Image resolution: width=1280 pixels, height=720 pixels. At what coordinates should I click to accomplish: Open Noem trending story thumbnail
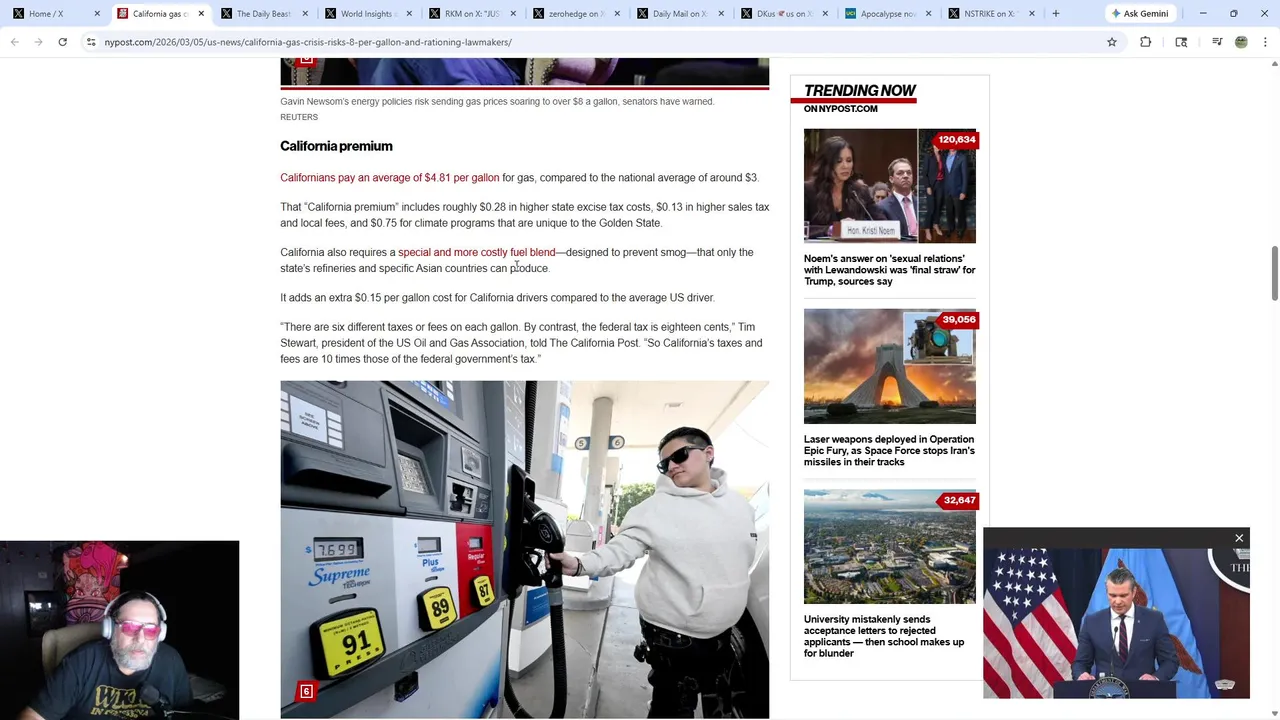889,186
